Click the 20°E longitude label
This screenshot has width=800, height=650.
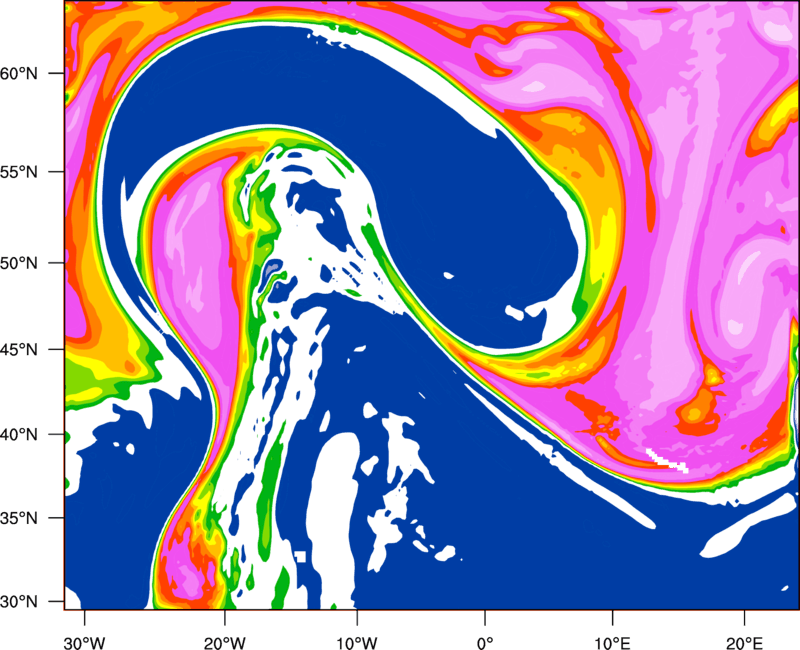point(744,643)
